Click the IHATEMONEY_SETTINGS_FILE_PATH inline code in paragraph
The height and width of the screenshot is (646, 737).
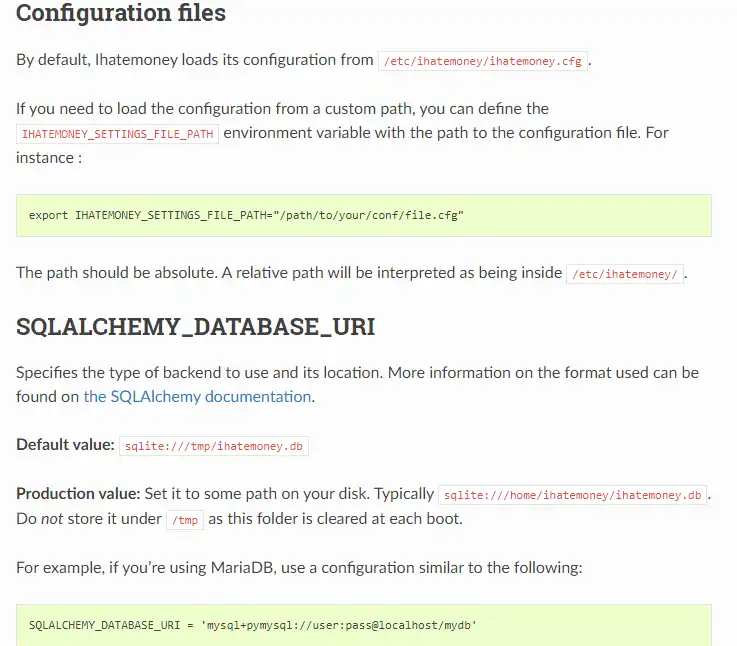pos(118,134)
